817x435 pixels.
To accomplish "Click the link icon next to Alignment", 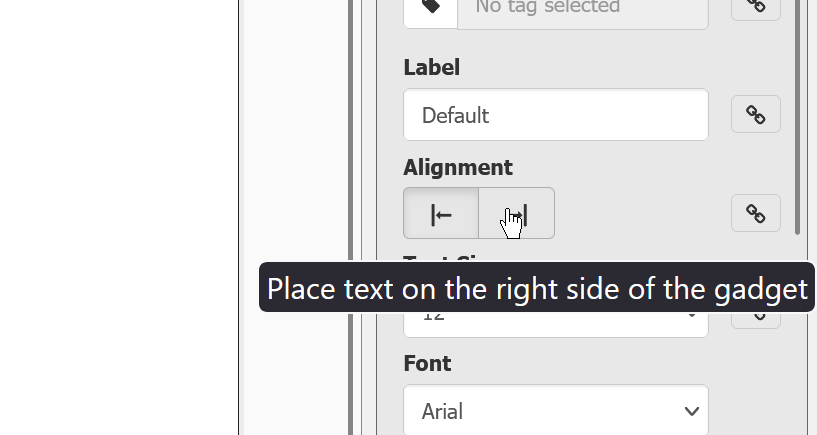I will click(x=756, y=213).
